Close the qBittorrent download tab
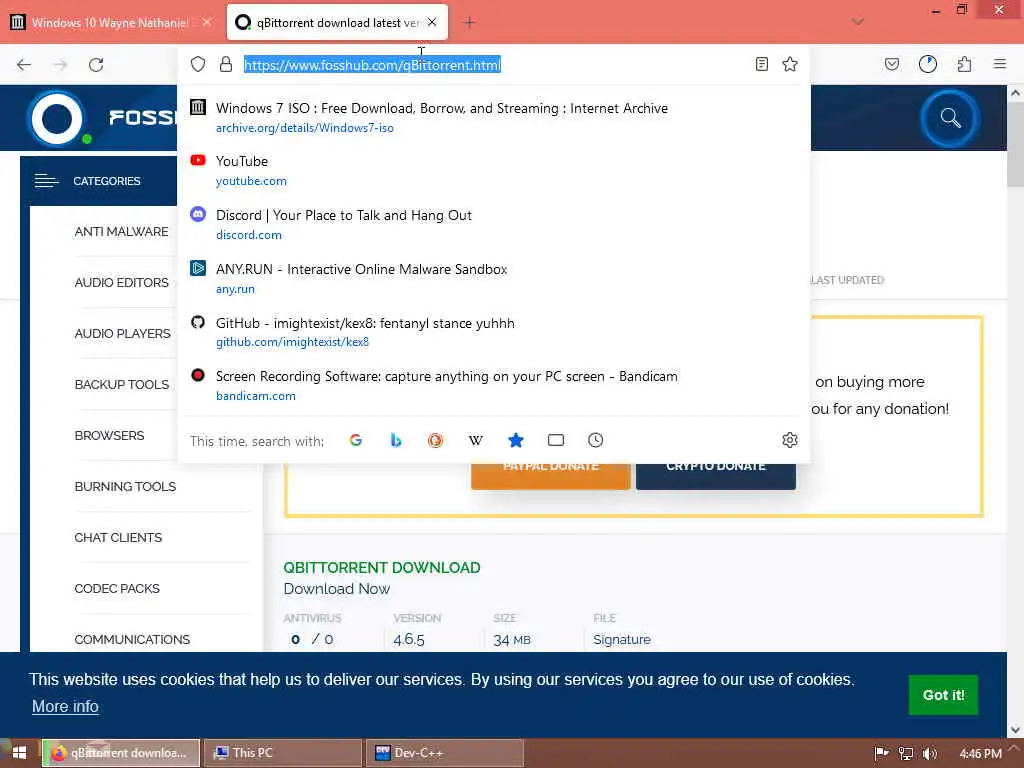 point(432,22)
